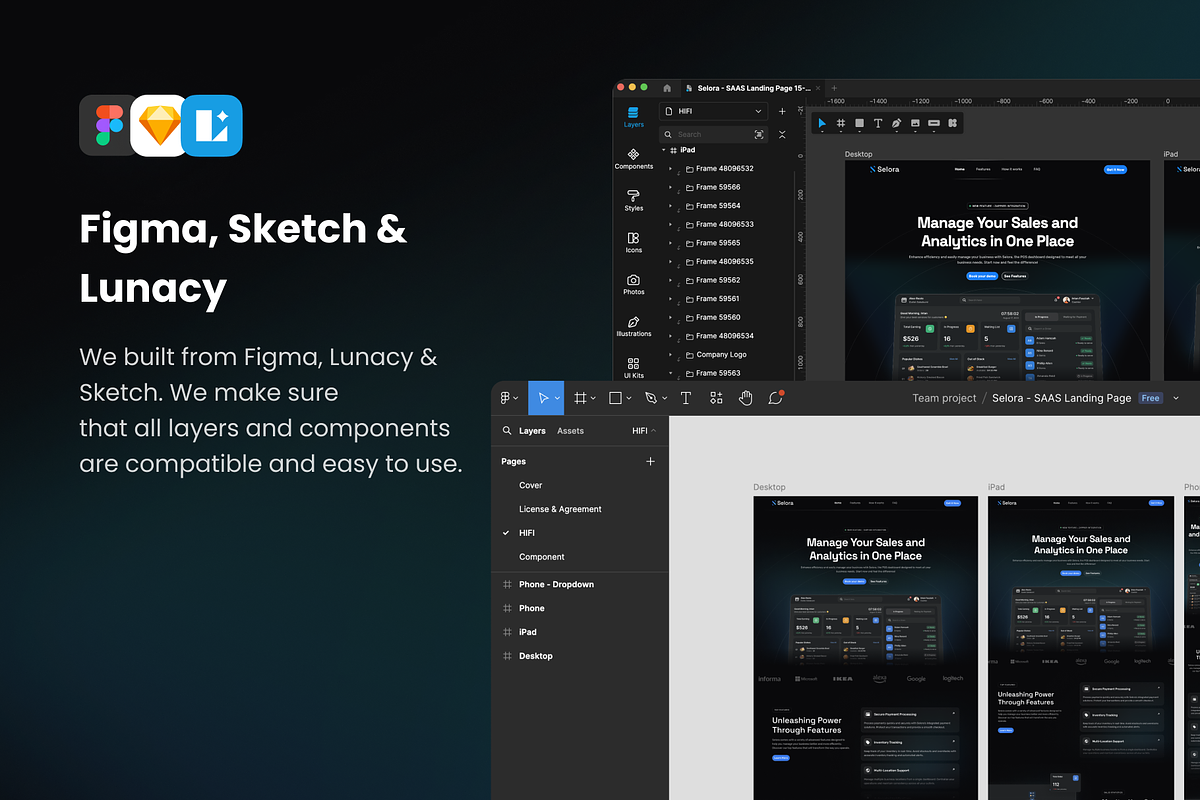
Task: Open the Layers panel in Lunacy sidebar
Action: (x=633, y=117)
